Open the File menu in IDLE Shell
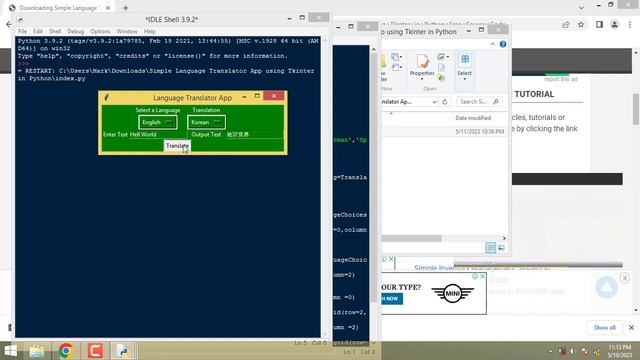The image size is (640, 360). (22, 31)
